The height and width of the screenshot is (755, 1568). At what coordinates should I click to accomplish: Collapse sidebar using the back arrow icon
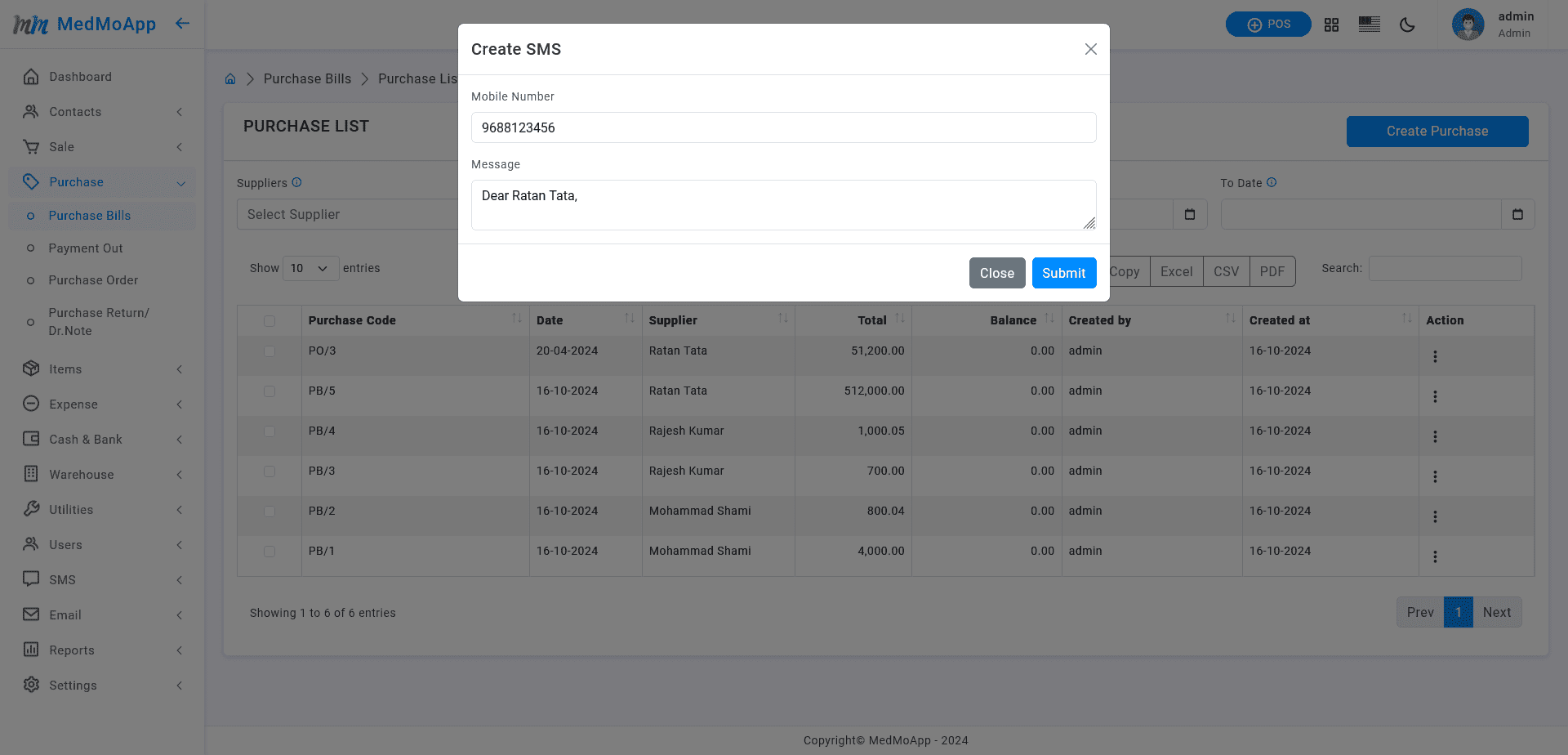[182, 24]
